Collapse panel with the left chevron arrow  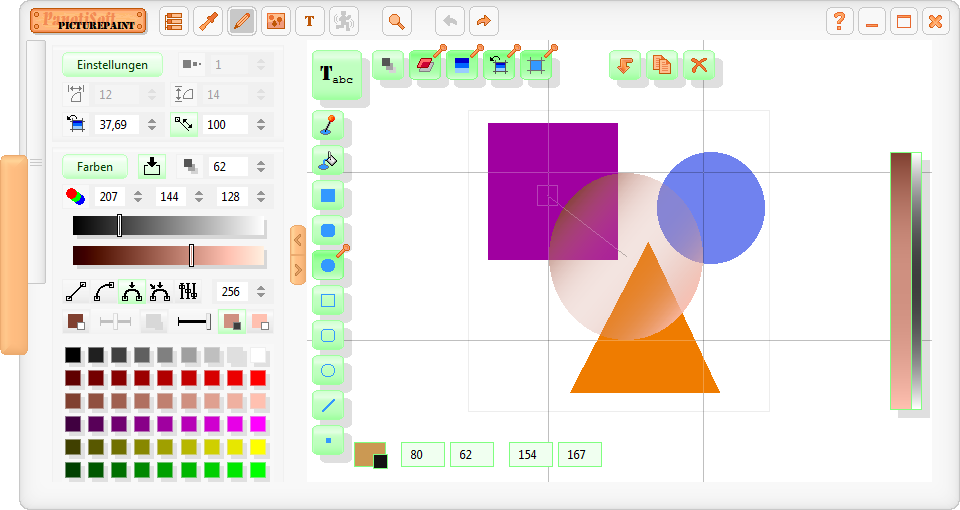(297, 240)
